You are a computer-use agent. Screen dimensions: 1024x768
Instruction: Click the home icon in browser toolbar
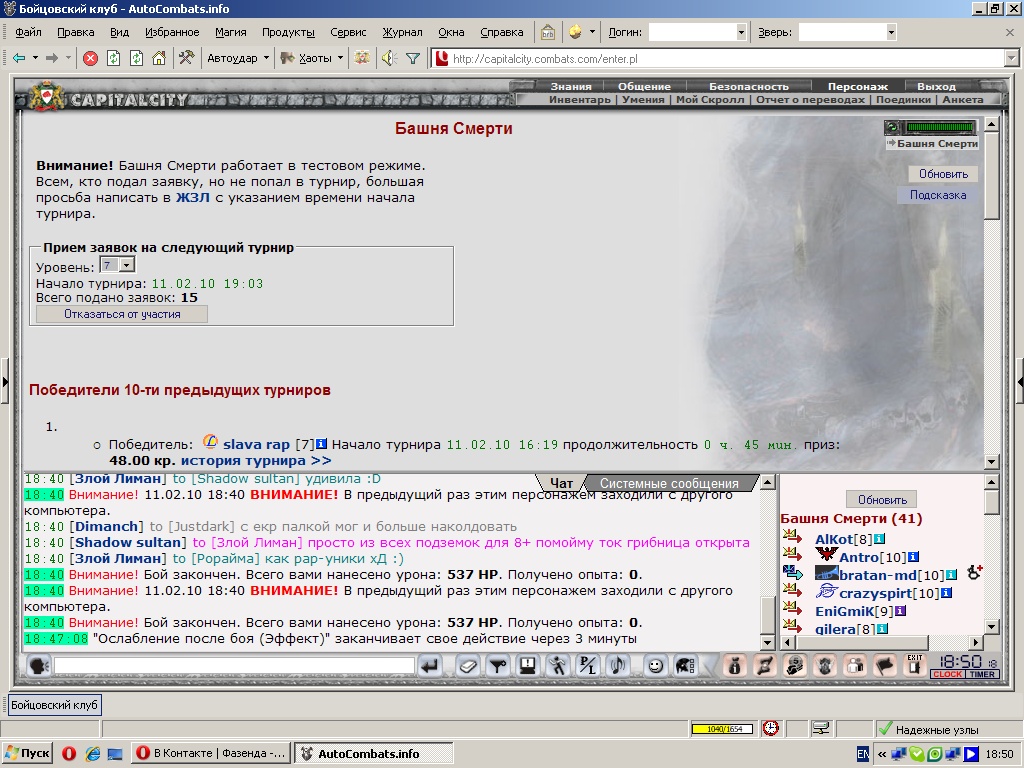point(159,58)
